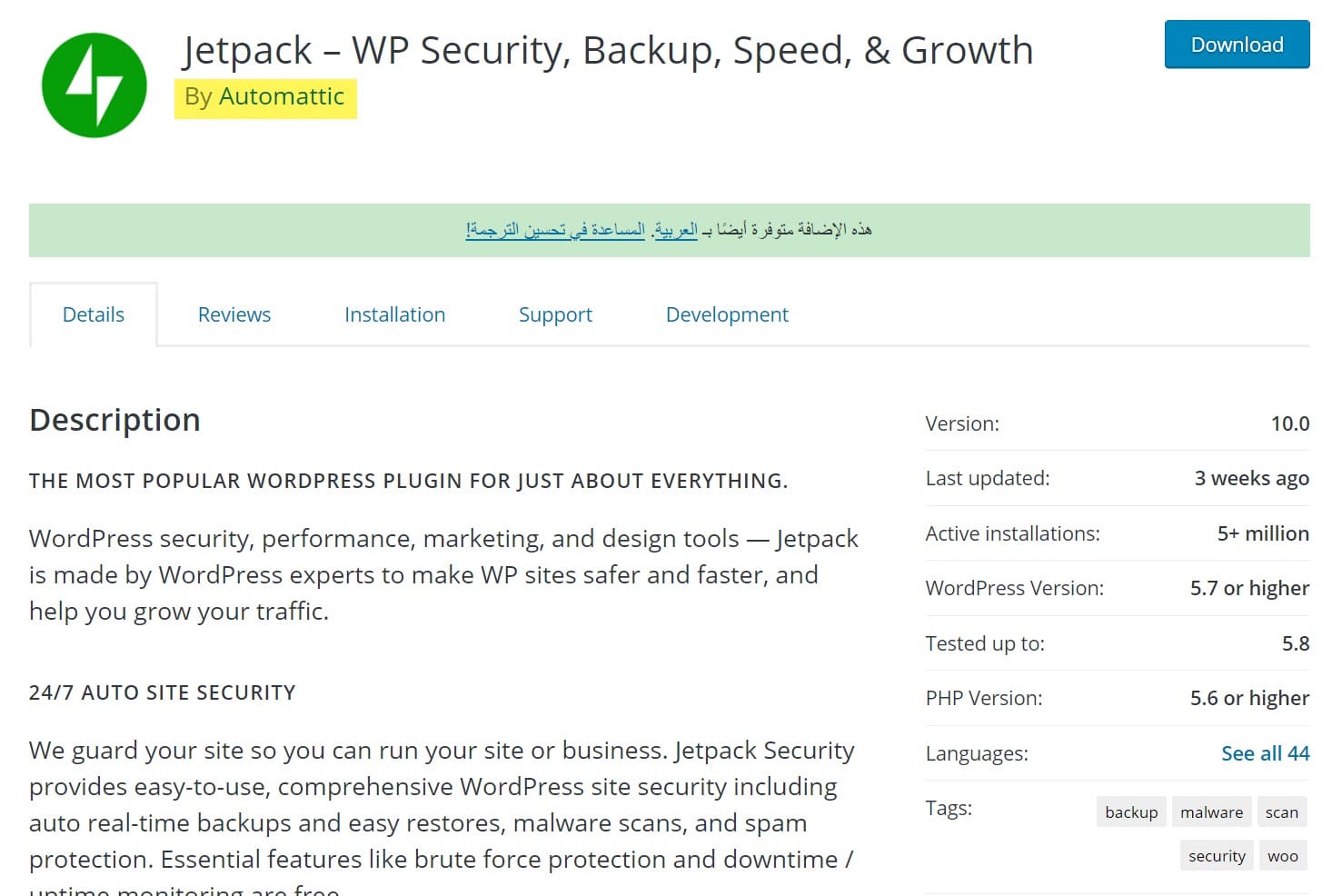Switch to the Details tab

(x=94, y=314)
